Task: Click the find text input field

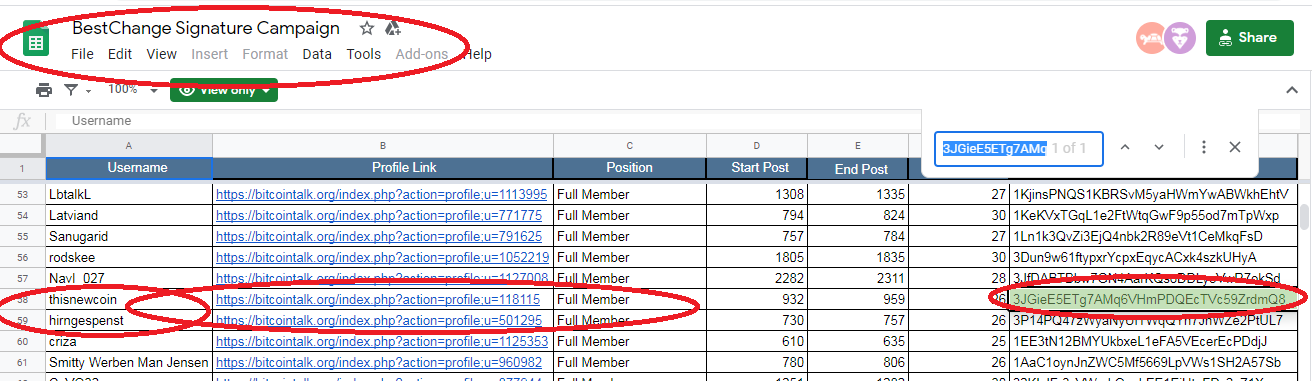Action: [1019, 149]
